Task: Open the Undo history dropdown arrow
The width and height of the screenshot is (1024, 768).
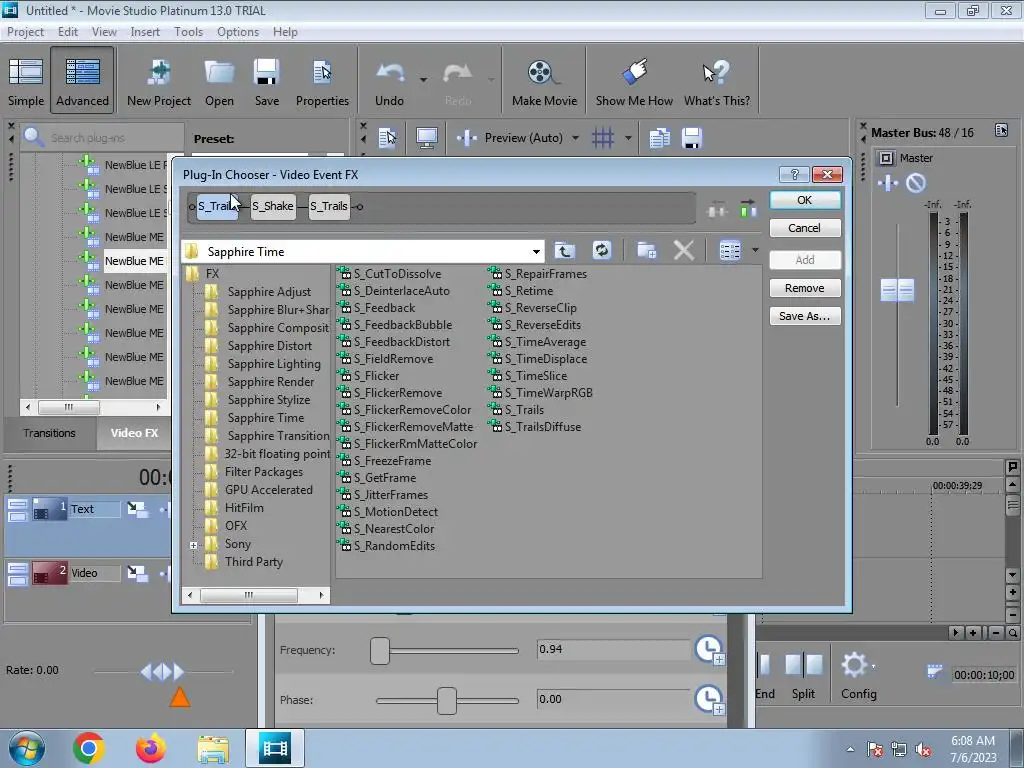Action: [423, 80]
